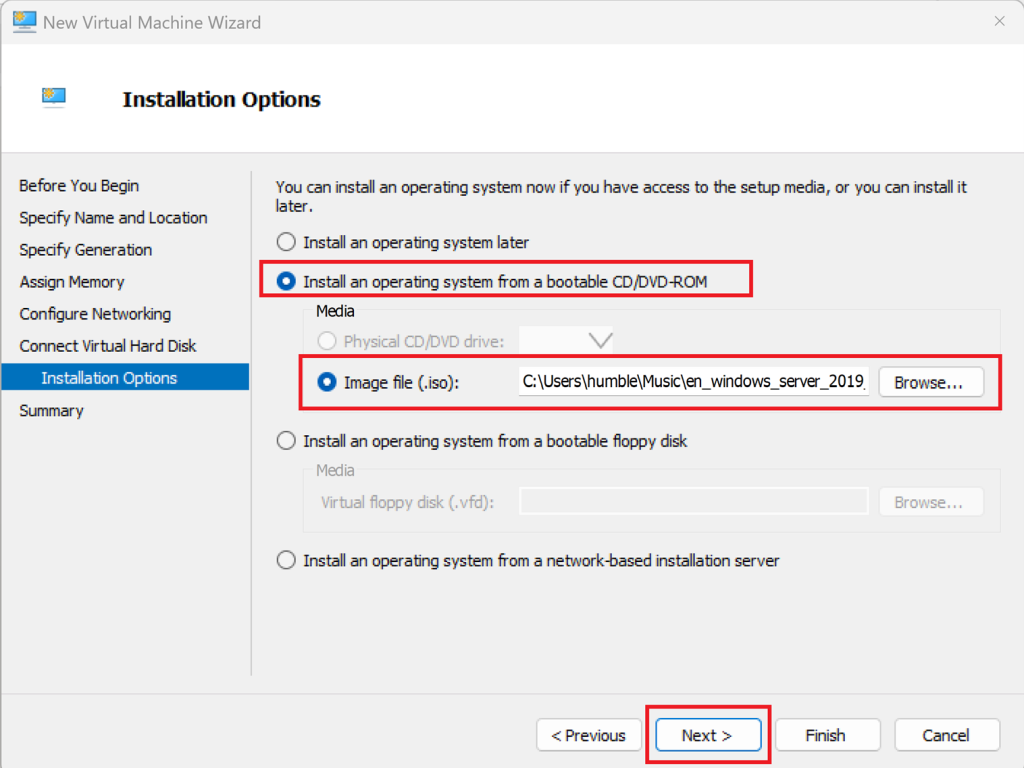
Task: Click the Previous button
Action: point(588,735)
